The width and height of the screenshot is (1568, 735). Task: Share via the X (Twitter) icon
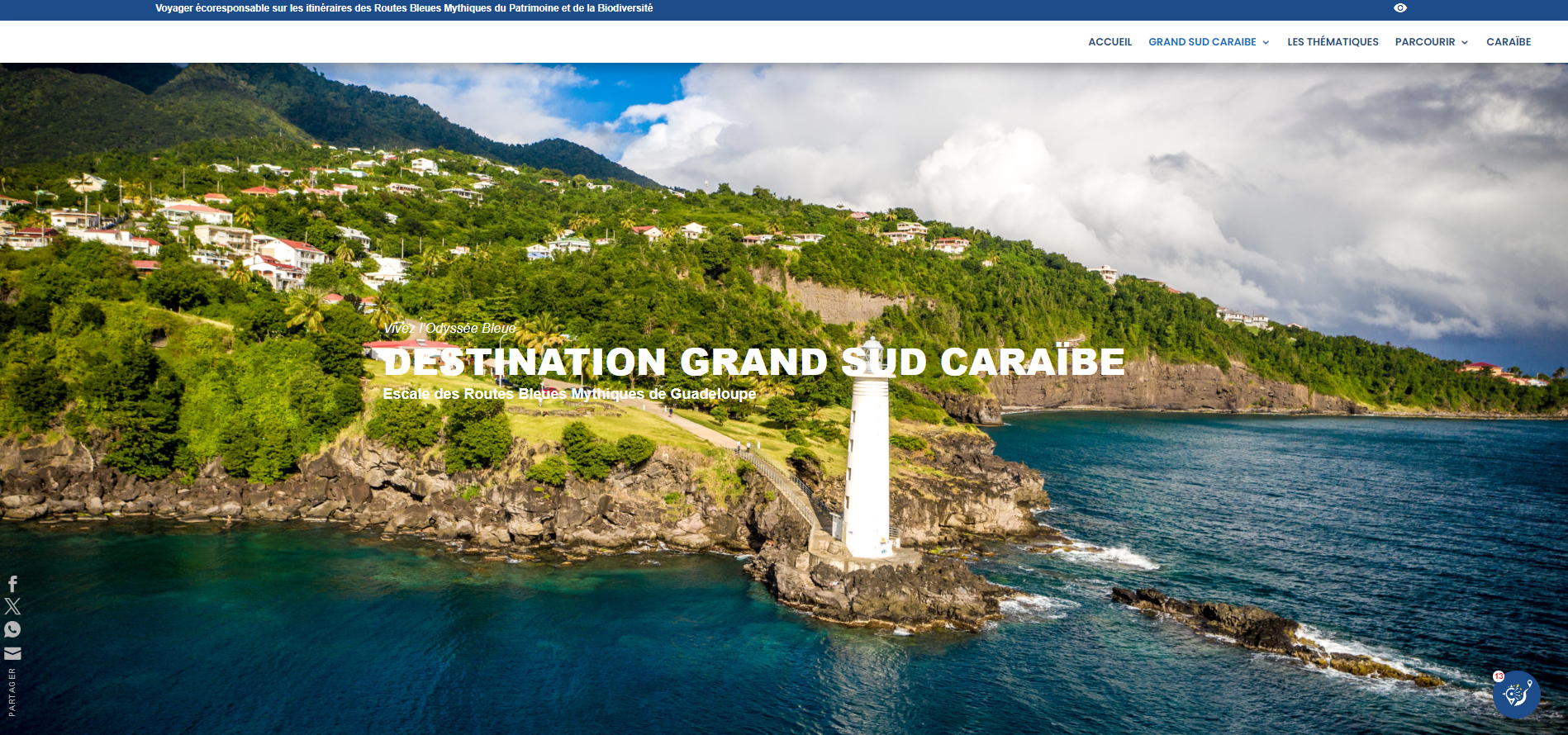12,607
